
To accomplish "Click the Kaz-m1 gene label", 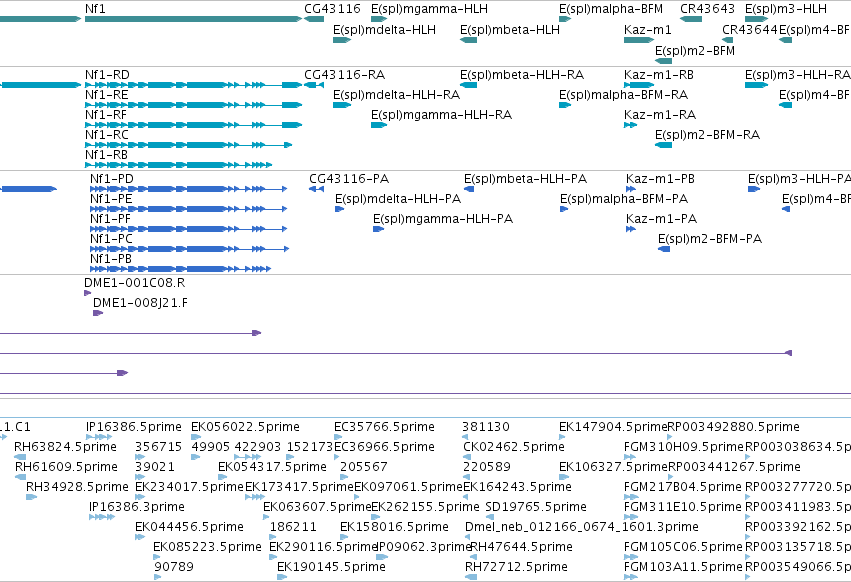I will (x=647, y=30).
